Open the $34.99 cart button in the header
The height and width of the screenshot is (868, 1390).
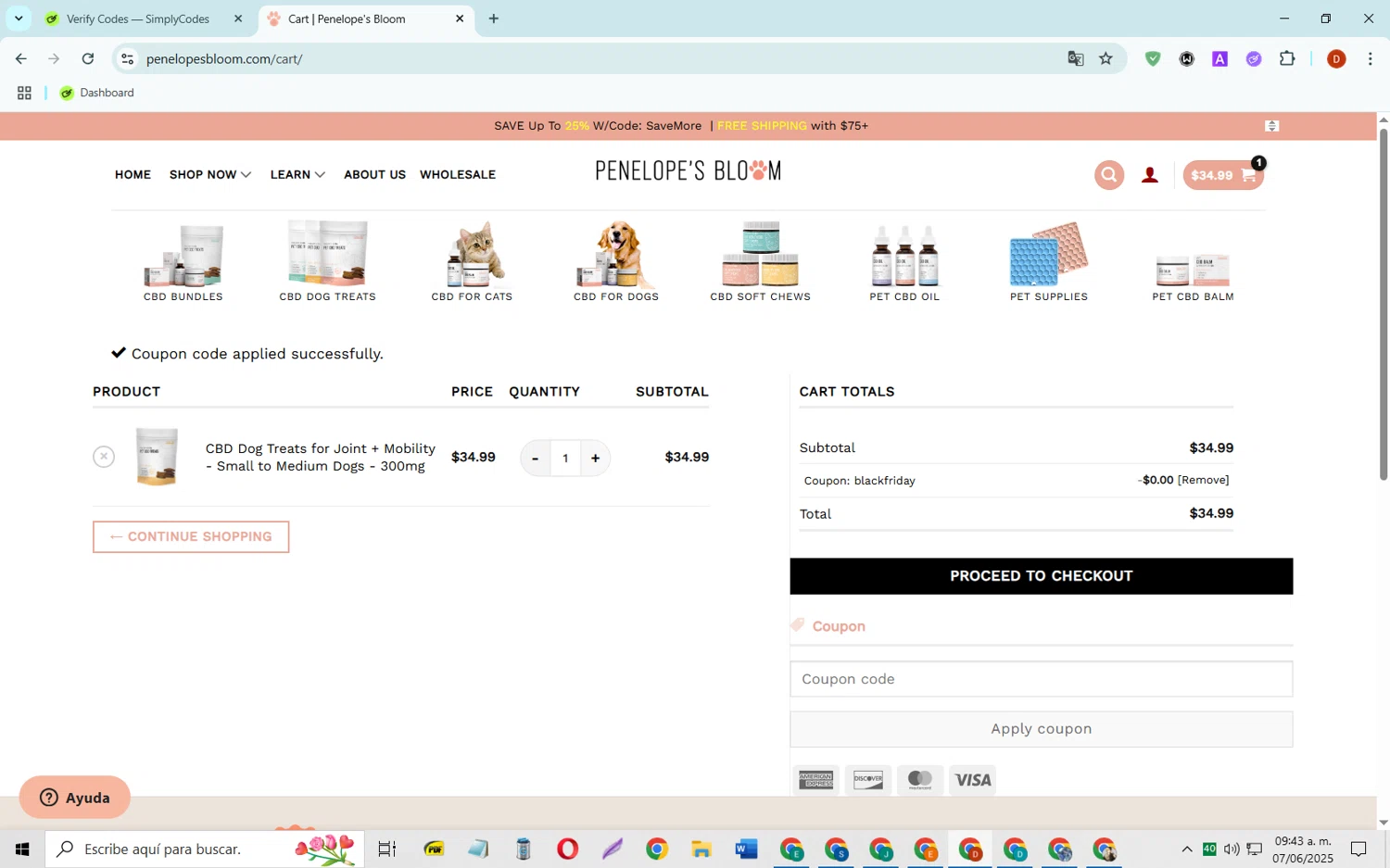[x=1223, y=175]
